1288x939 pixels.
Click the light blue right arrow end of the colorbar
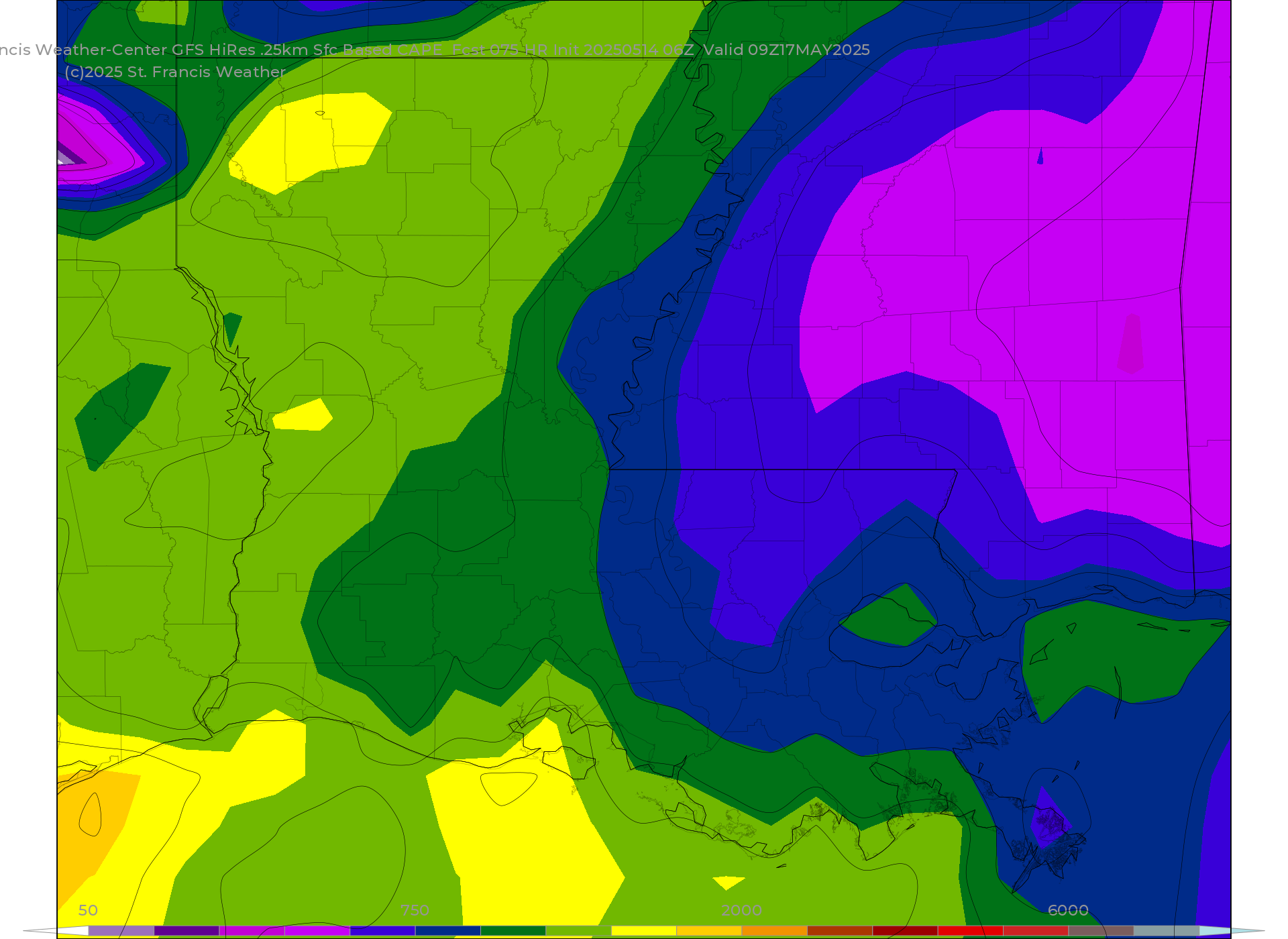1232,931
